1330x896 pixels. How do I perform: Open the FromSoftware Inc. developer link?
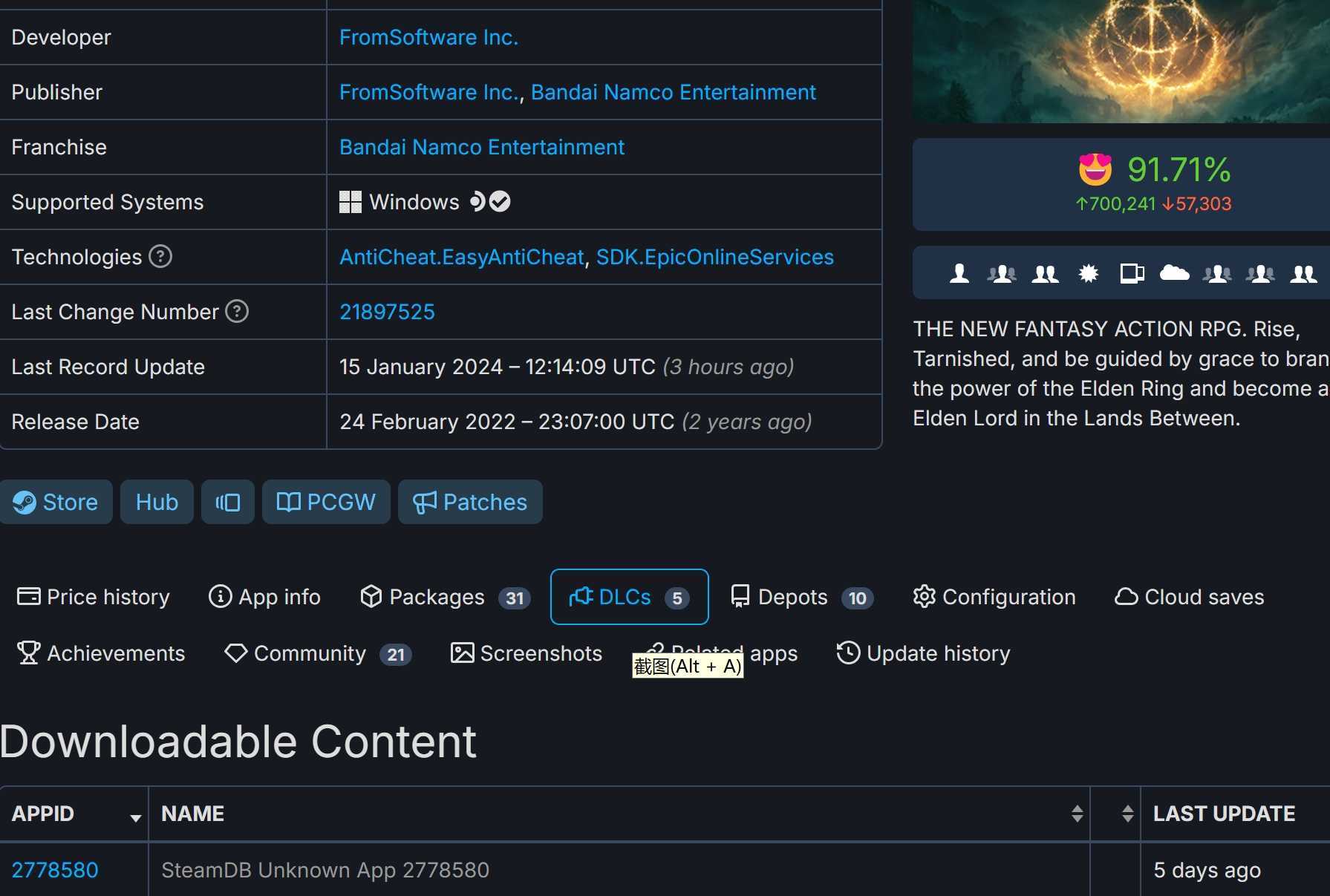tap(428, 38)
